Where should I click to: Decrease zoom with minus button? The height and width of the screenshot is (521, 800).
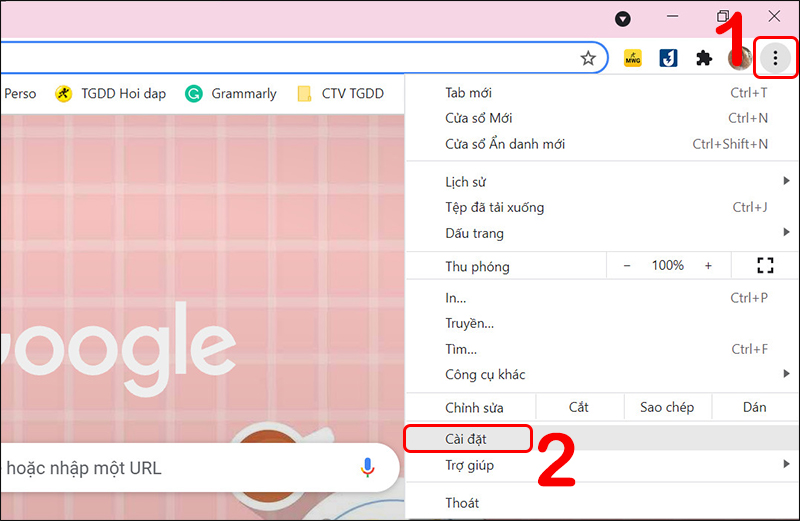click(x=627, y=266)
